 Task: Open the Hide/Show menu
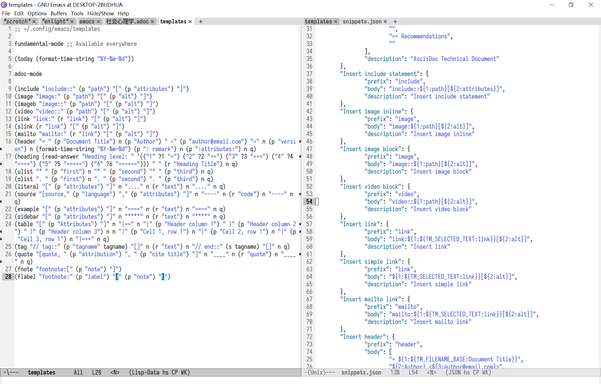100,13
